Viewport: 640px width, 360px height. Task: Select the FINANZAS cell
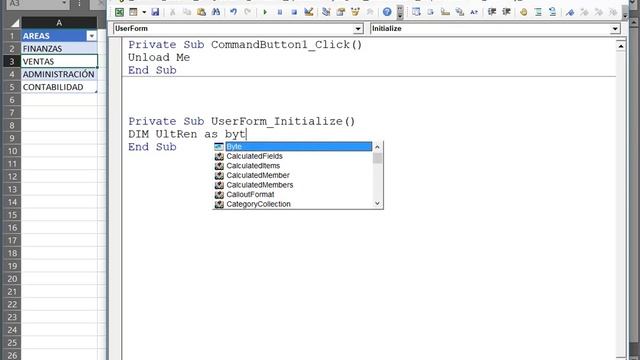59,49
